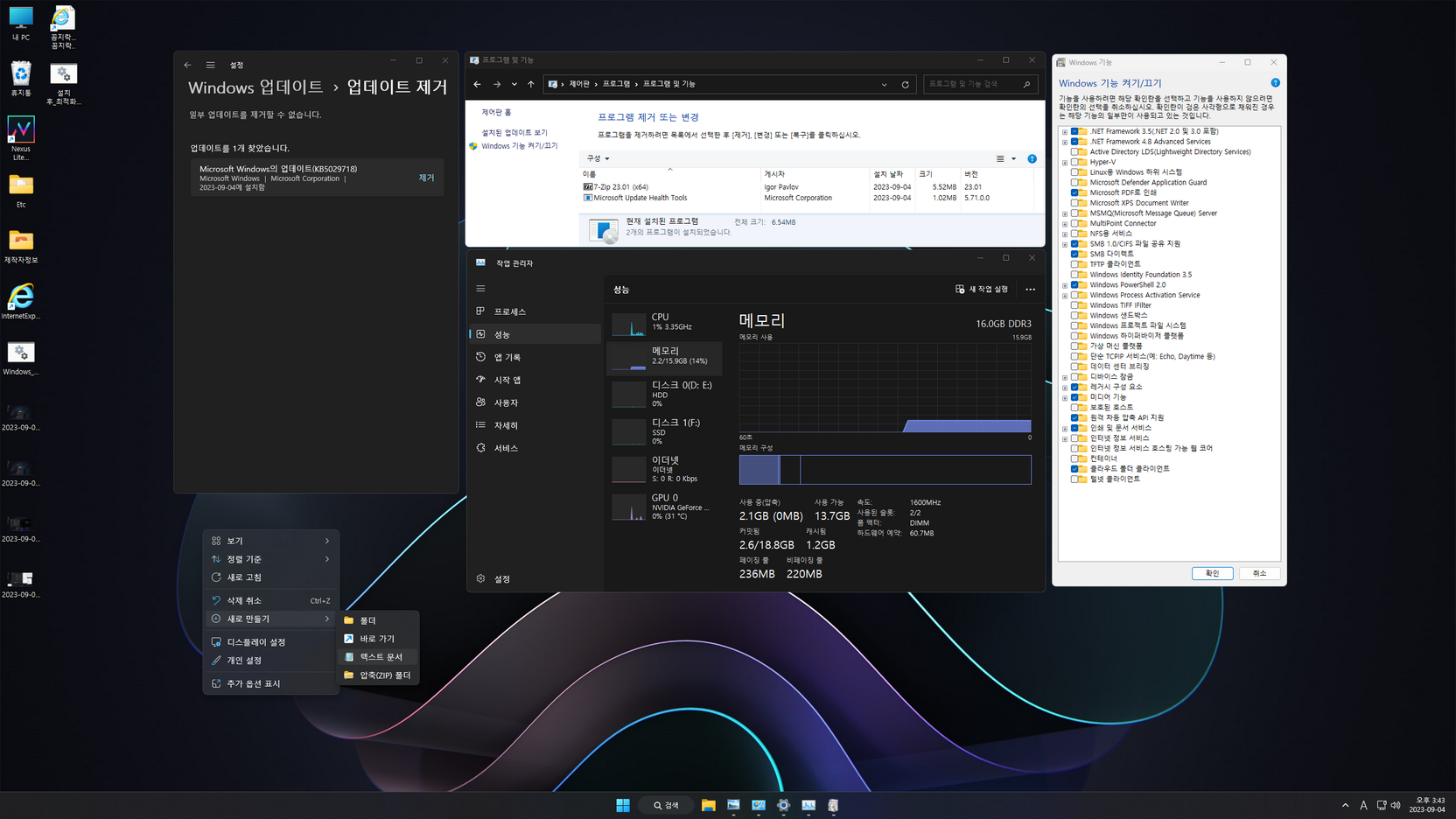
Task: Check 텔넷 클라이언트 feature
Action: coord(1074,479)
